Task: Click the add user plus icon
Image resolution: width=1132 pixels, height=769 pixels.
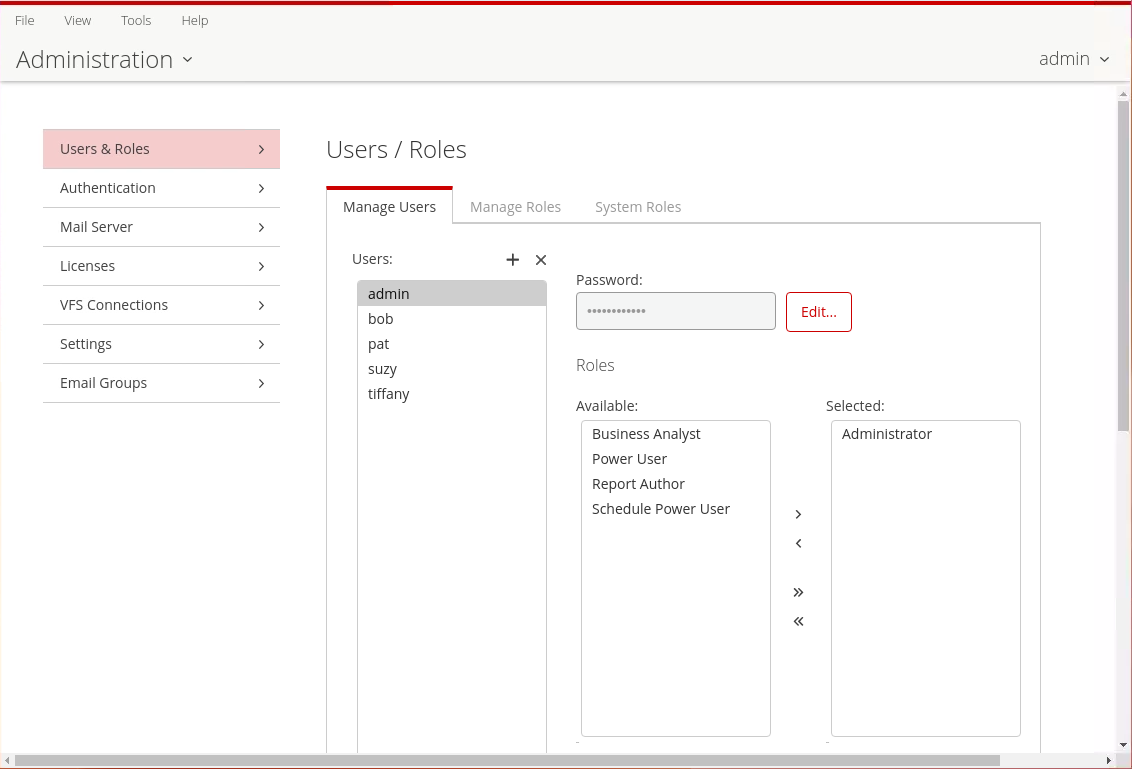Action: pyautogui.click(x=513, y=260)
